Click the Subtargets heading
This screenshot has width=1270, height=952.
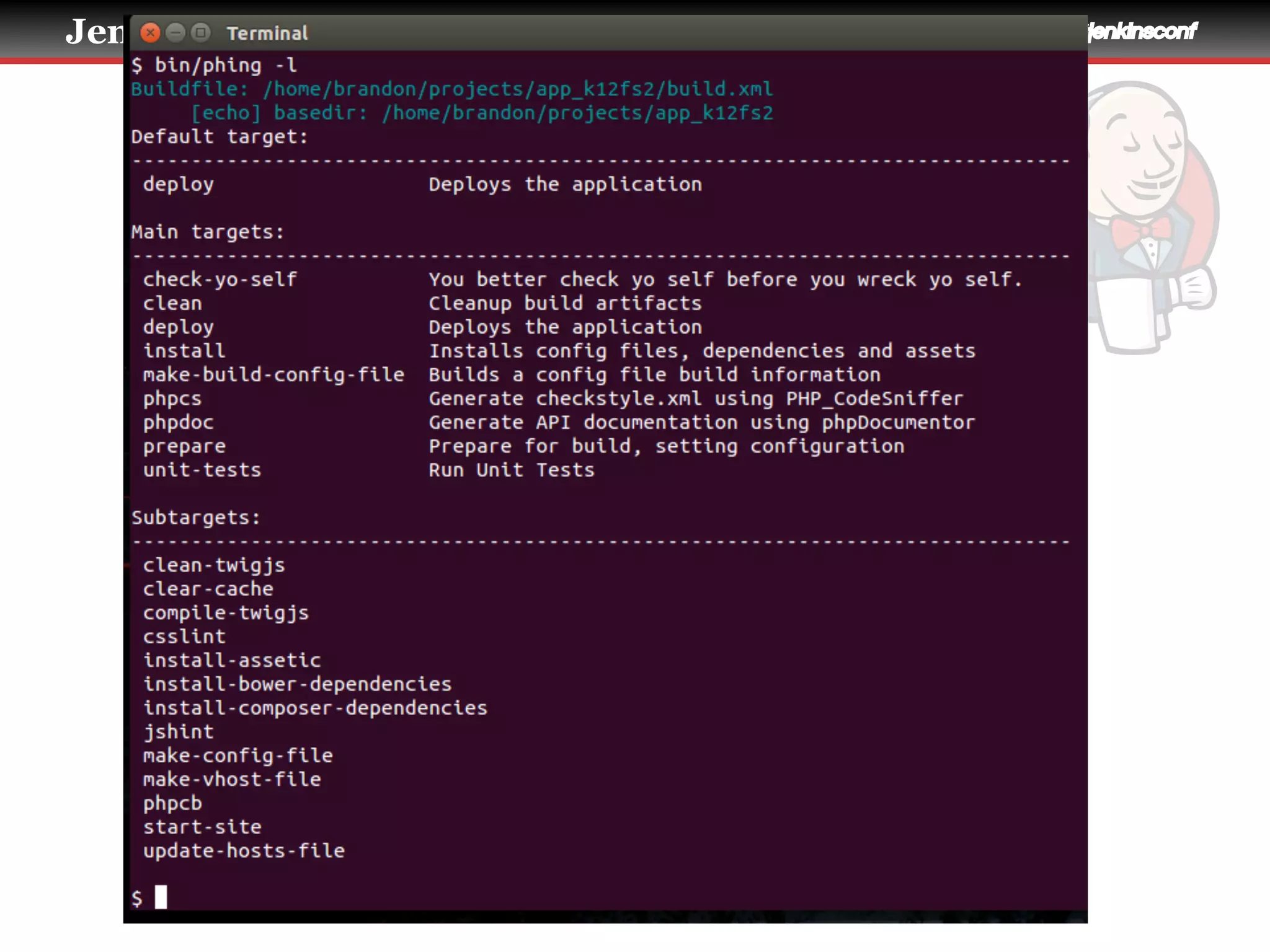pos(196,518)
